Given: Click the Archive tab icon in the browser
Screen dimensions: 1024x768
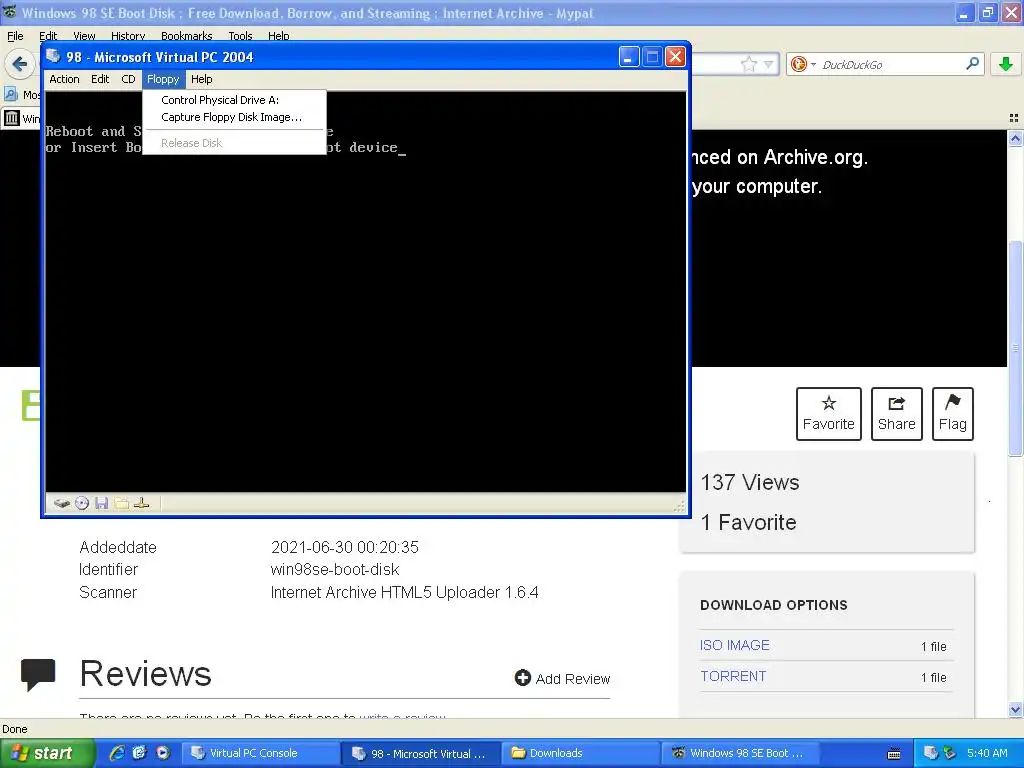Looking at the screenshot, I should pyautogui.click(x=12, y=118).
